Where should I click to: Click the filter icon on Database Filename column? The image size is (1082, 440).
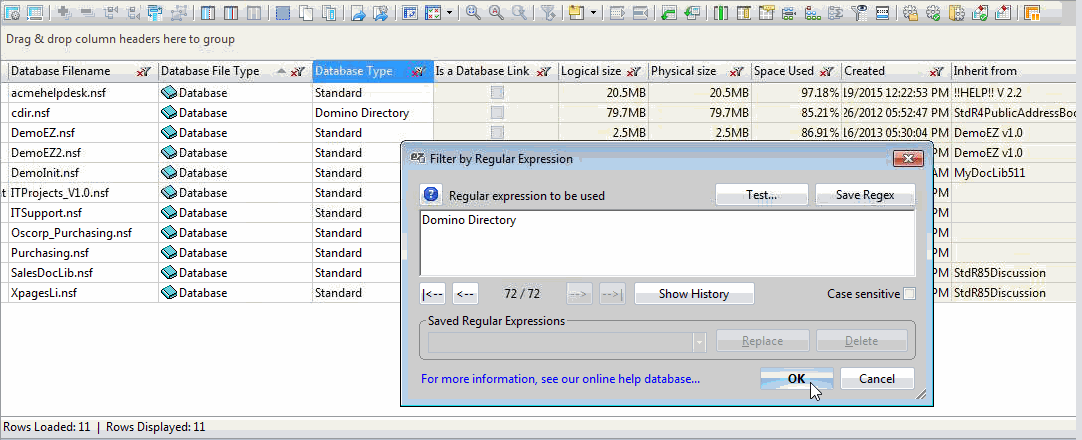(144, 72)
